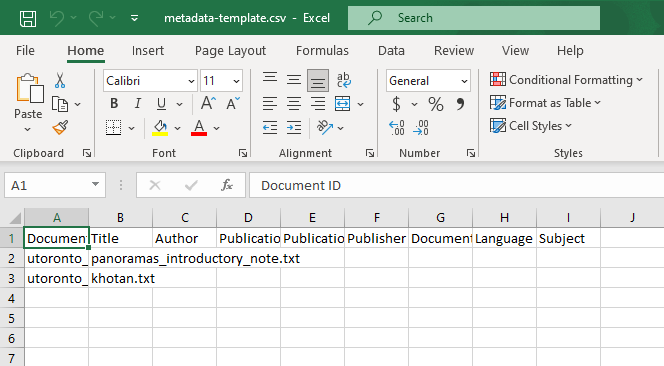Image resolution: width=664 pixels, height=366 pixels.
Task: Click Increase Decimal icon
Action: coord(396,128)
